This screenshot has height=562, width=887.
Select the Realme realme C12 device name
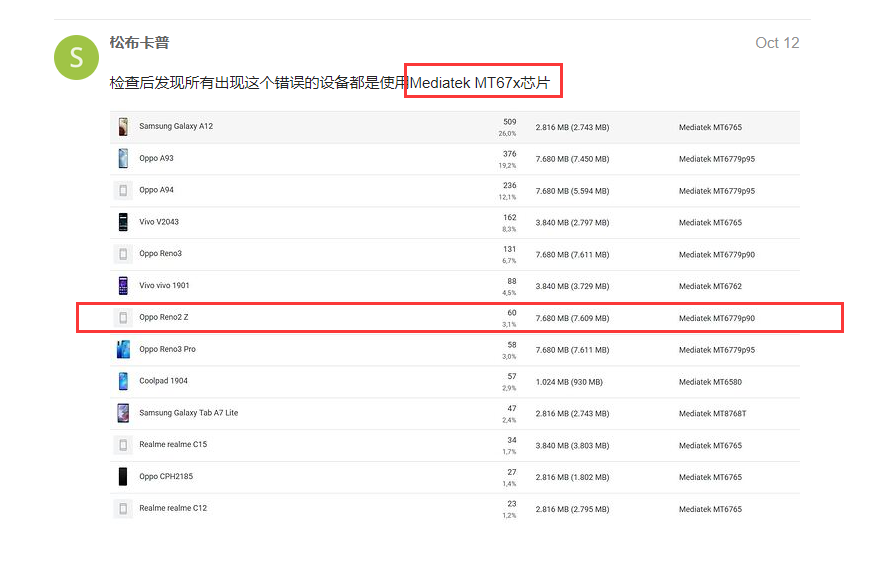click(173, 508)
